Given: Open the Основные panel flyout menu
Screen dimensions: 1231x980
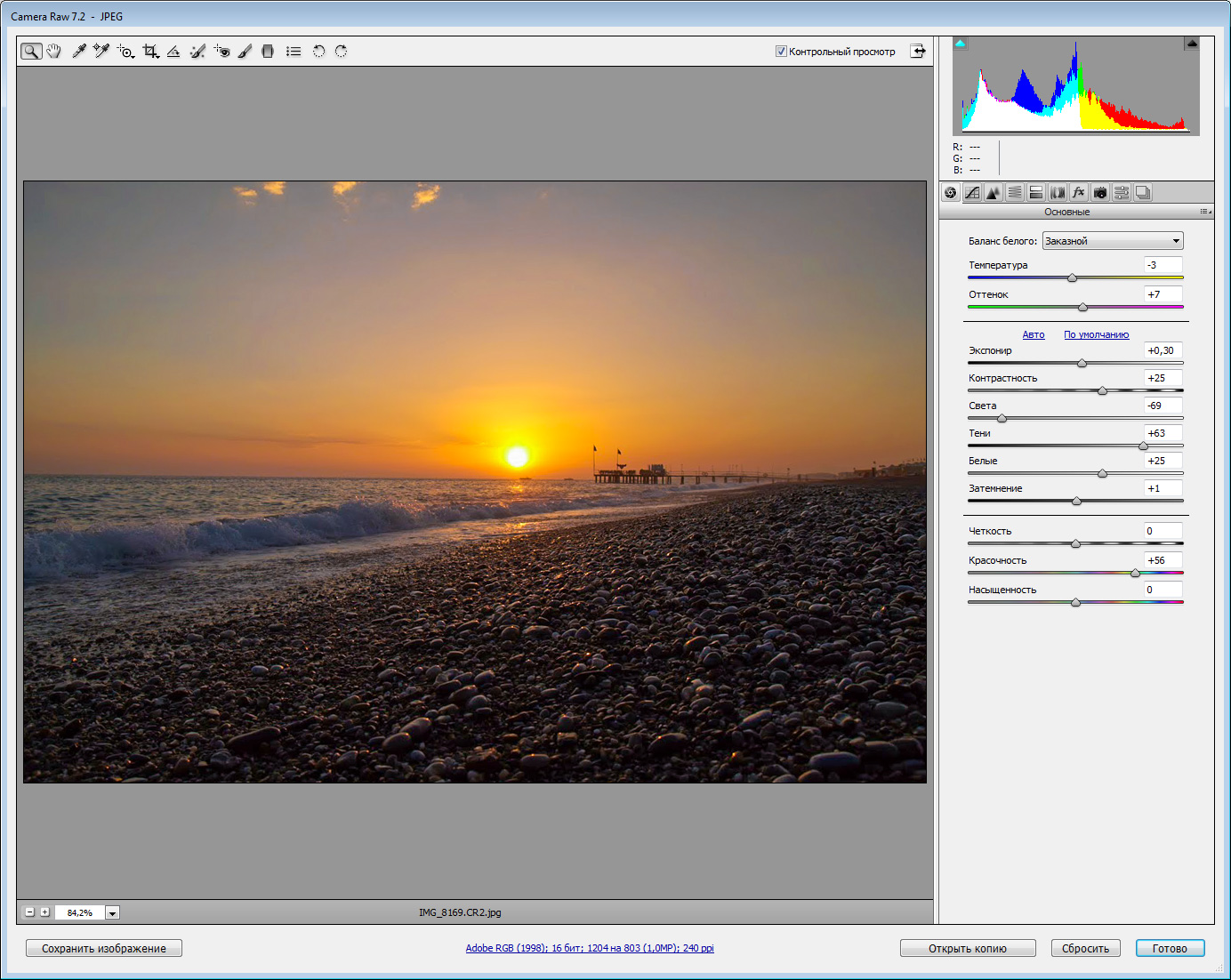Looking at the screenshot, I should tap(1205, 212).
